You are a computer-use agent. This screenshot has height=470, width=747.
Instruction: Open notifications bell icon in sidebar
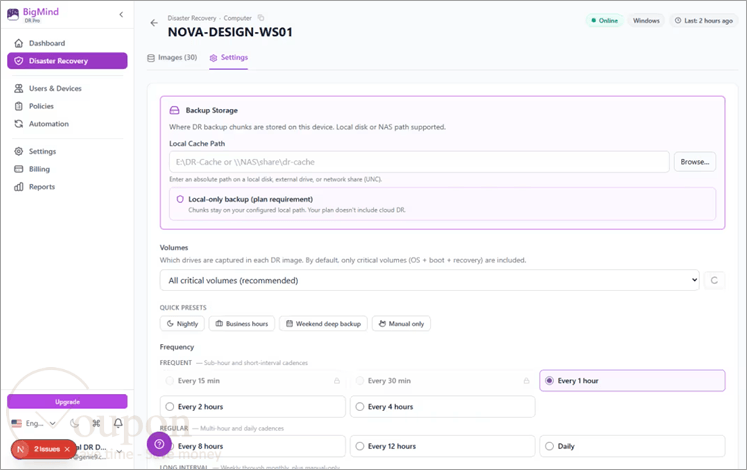point(118,423)
